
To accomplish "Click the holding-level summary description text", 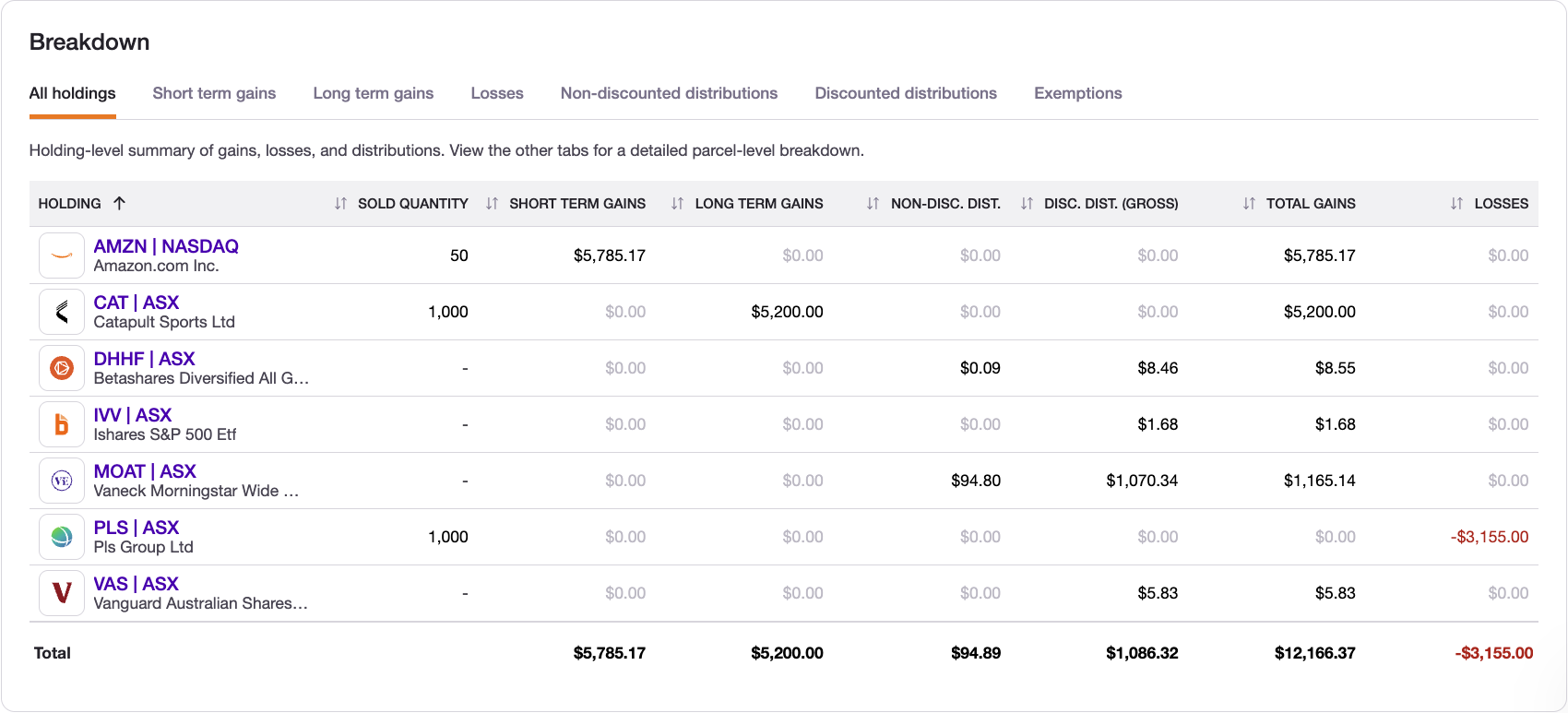I will [446, 150].
